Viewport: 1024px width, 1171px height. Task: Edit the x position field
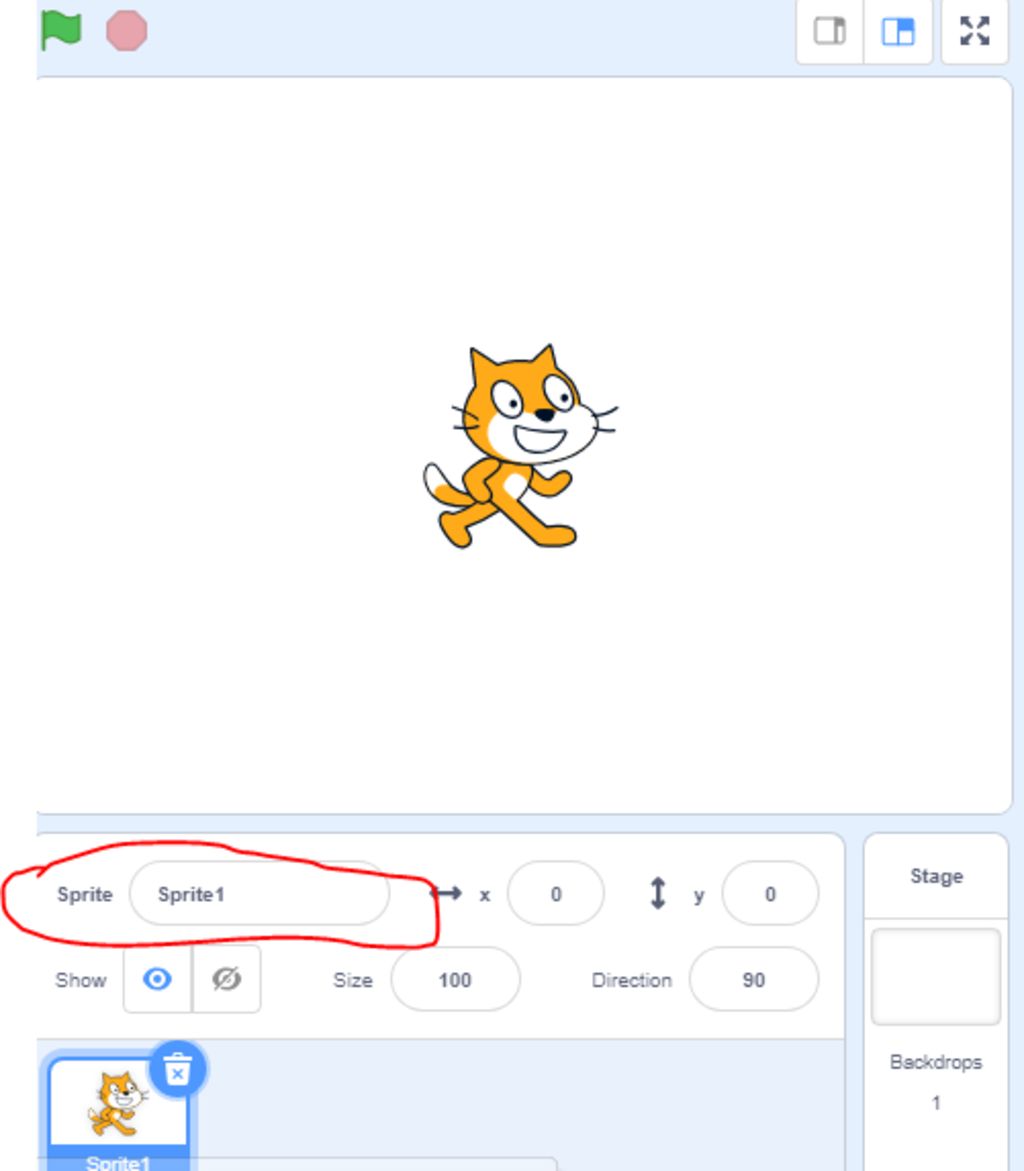(556, 893)
